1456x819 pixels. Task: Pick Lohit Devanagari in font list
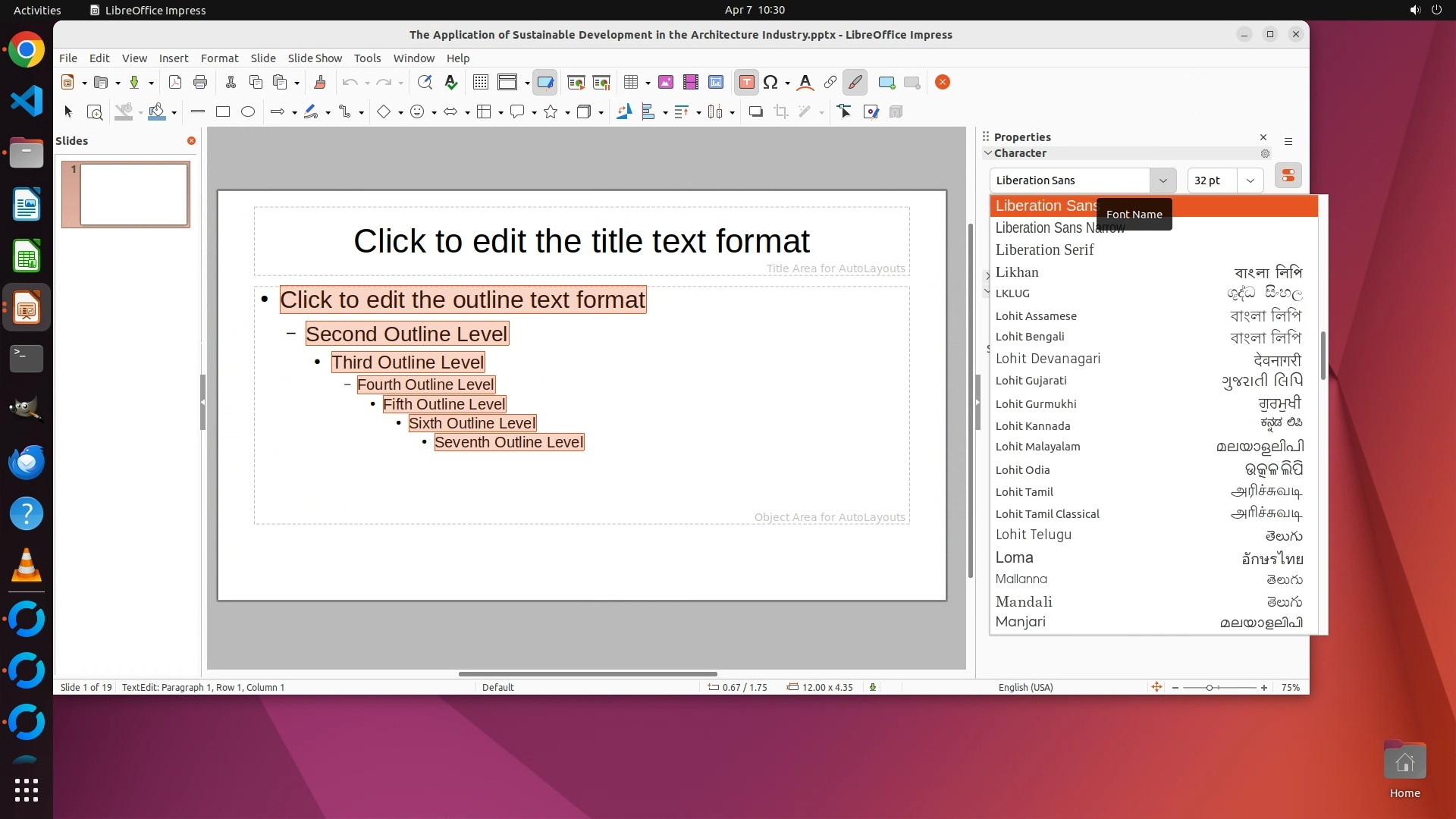(x=1048, y=359)
